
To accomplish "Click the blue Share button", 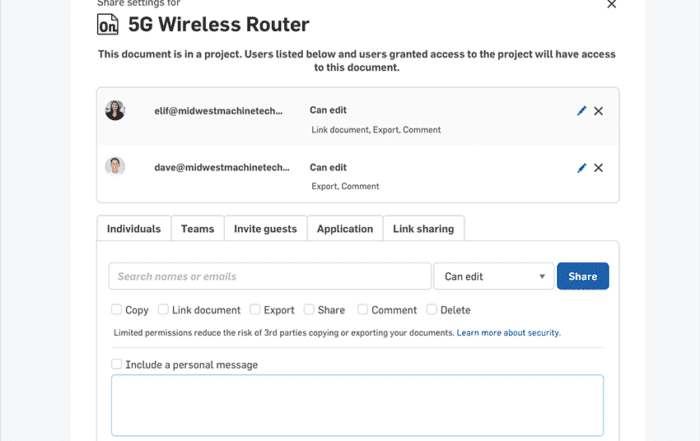I will [583, 276].
